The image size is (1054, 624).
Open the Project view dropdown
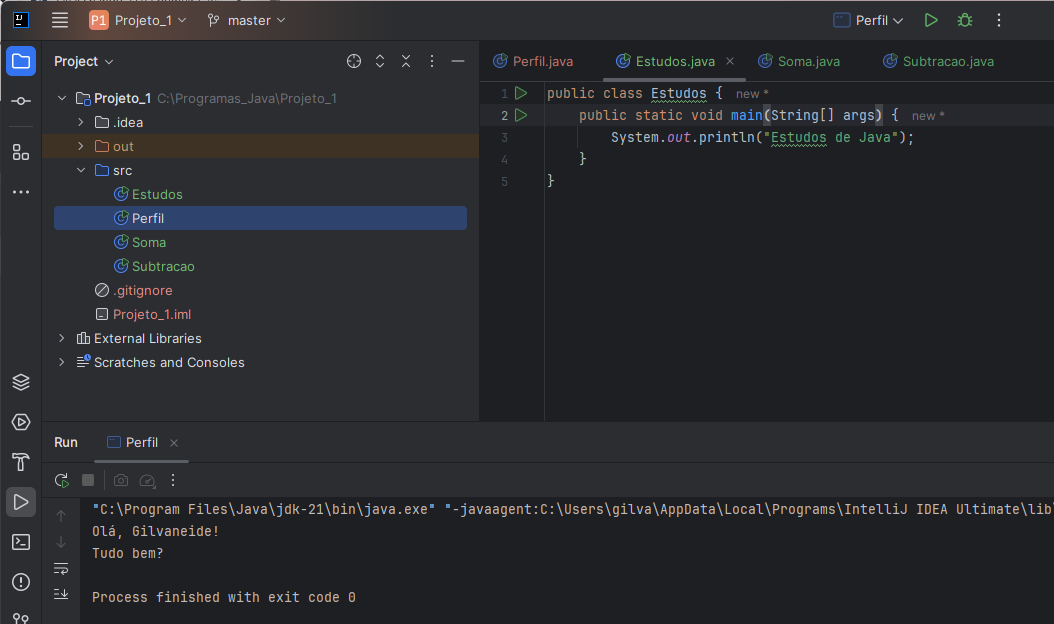[x=83, y=61]
